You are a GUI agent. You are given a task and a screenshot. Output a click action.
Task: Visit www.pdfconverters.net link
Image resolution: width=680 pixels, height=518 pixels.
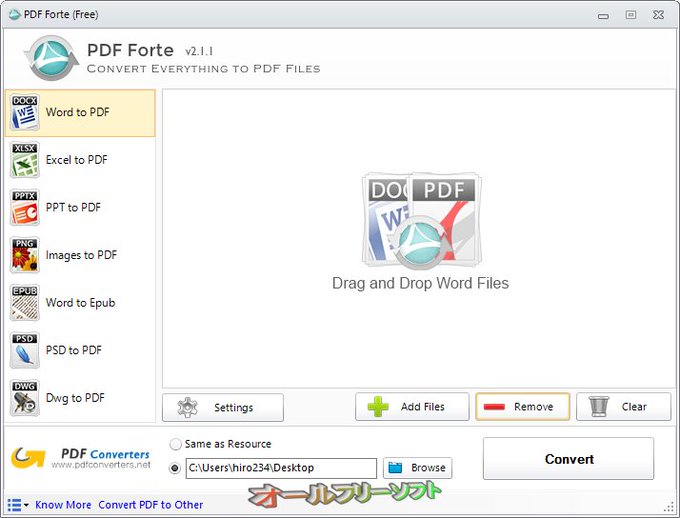pyautogui.click(x=101, y=465)
